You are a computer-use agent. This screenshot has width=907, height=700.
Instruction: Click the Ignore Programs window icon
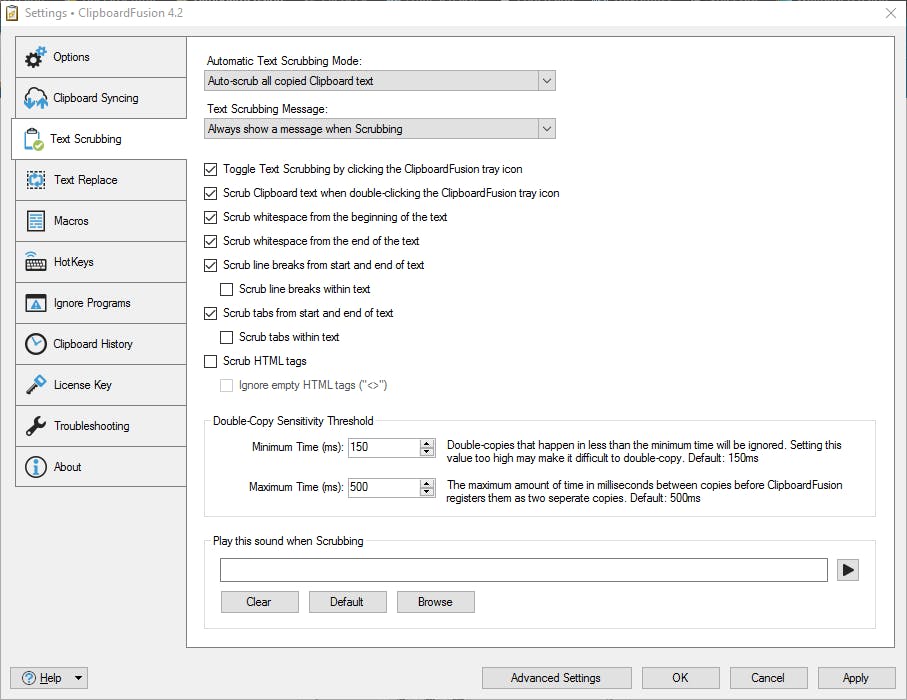36,303
